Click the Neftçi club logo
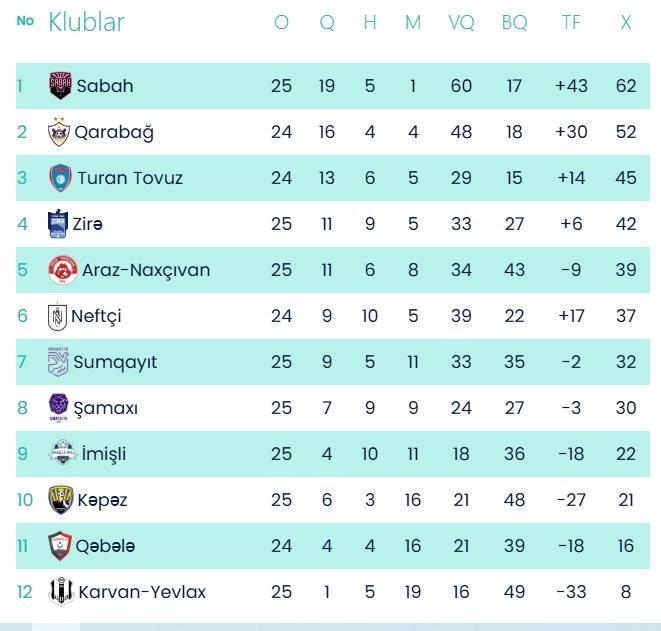 pos(58,316)
